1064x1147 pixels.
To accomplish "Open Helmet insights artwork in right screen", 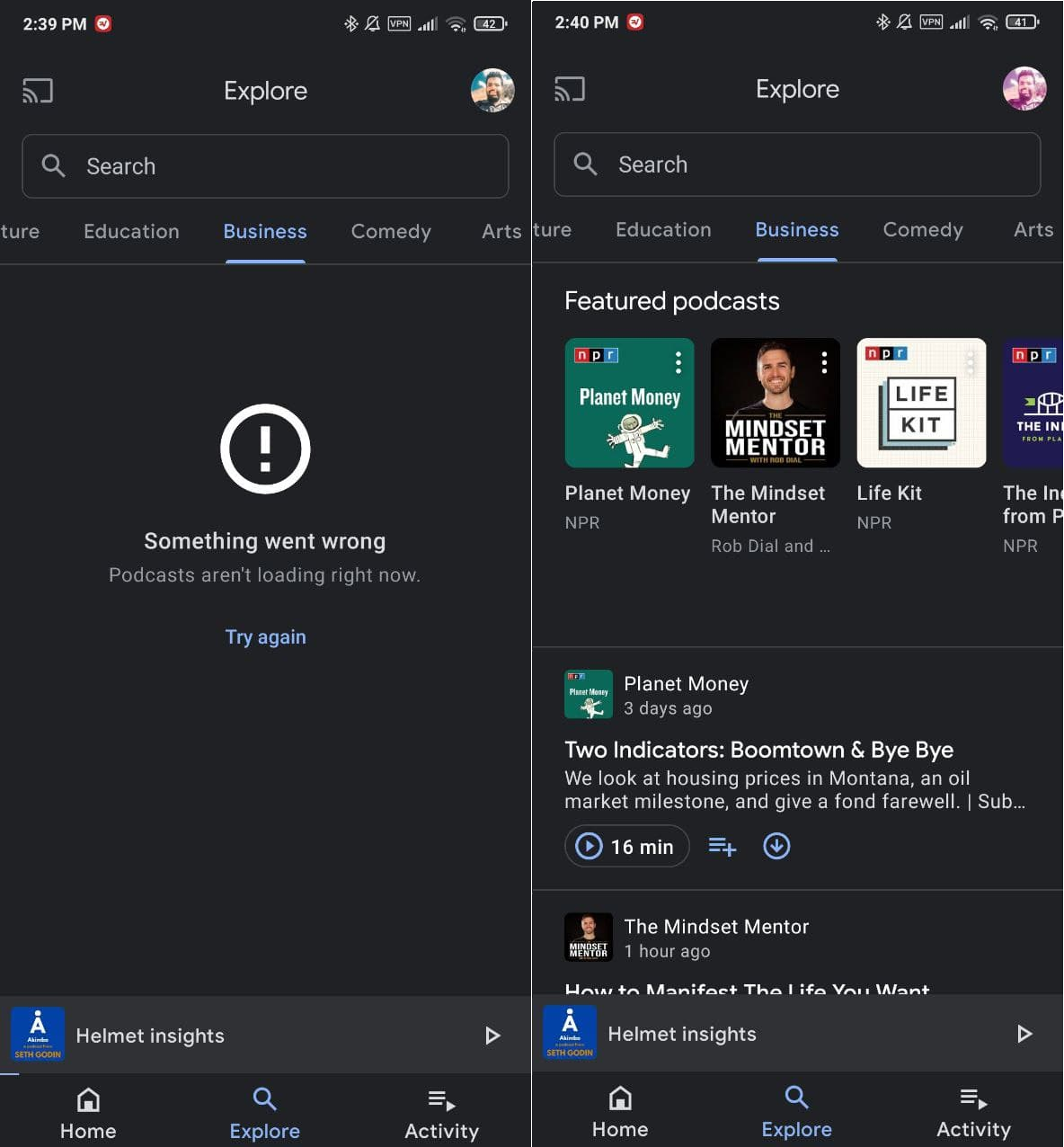I will [570, 1033].
